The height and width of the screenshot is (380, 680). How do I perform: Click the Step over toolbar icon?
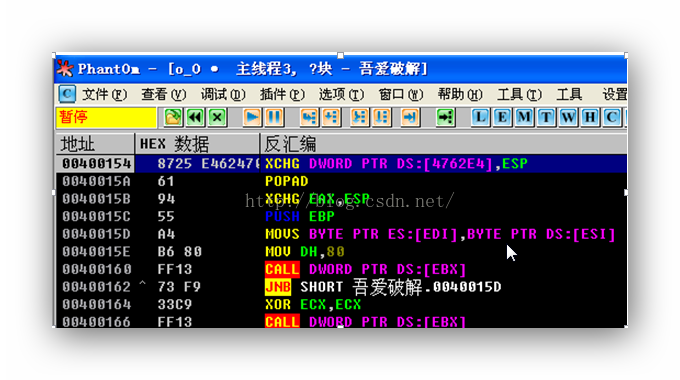click(x=331, y=117)
